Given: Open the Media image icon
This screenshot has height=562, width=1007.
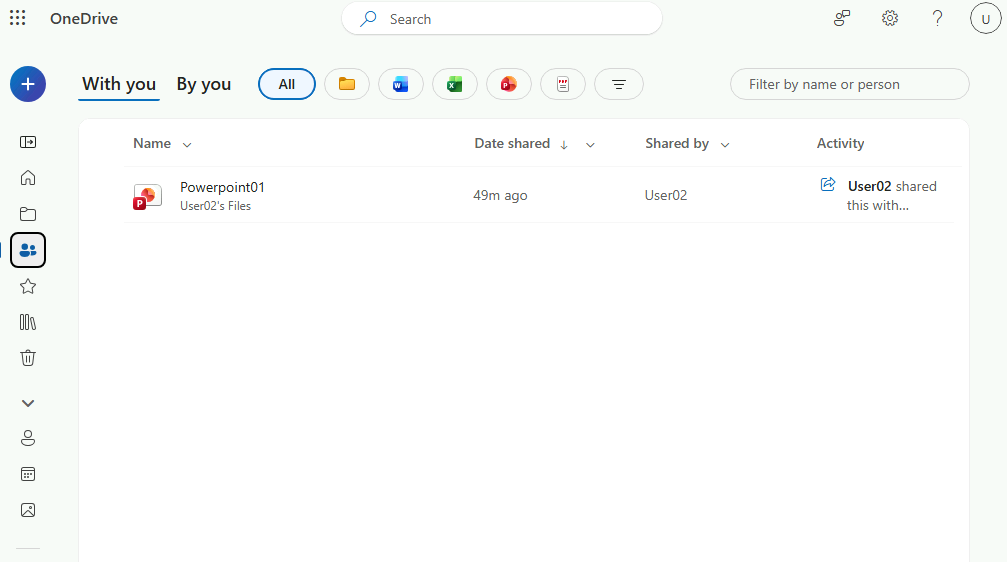Looking at the screenshot, I should pos(28,510).
